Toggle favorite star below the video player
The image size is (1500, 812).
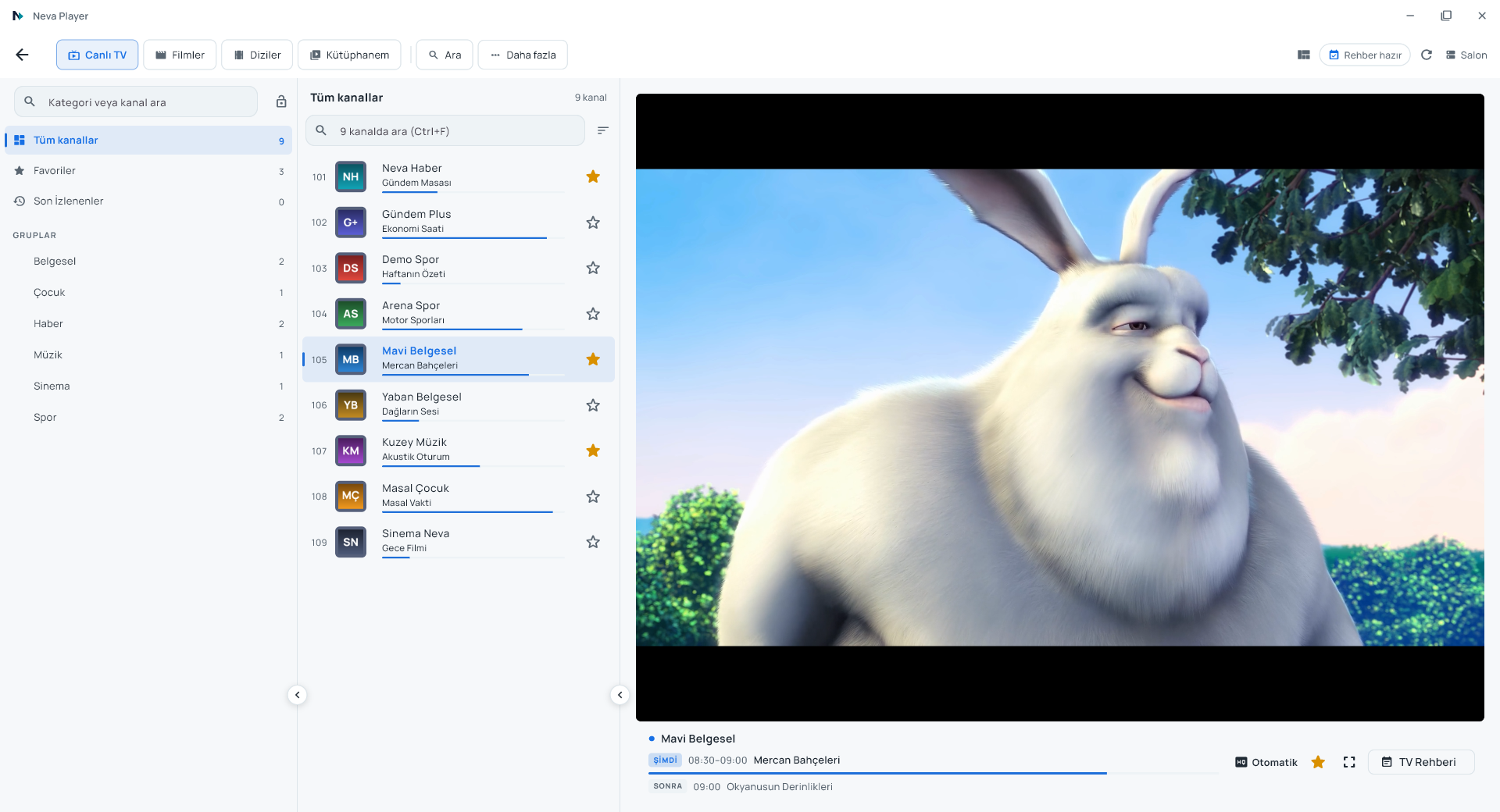1318,762
